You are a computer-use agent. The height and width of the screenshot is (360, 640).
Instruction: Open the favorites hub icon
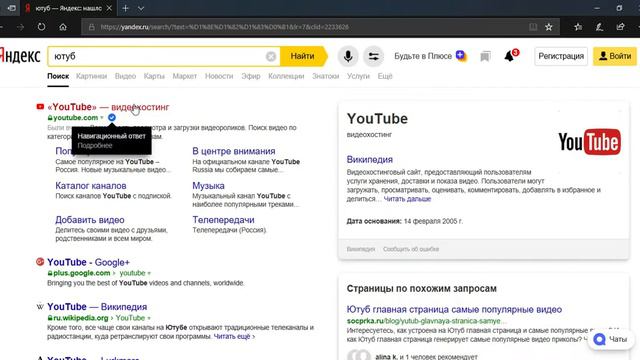578,27
